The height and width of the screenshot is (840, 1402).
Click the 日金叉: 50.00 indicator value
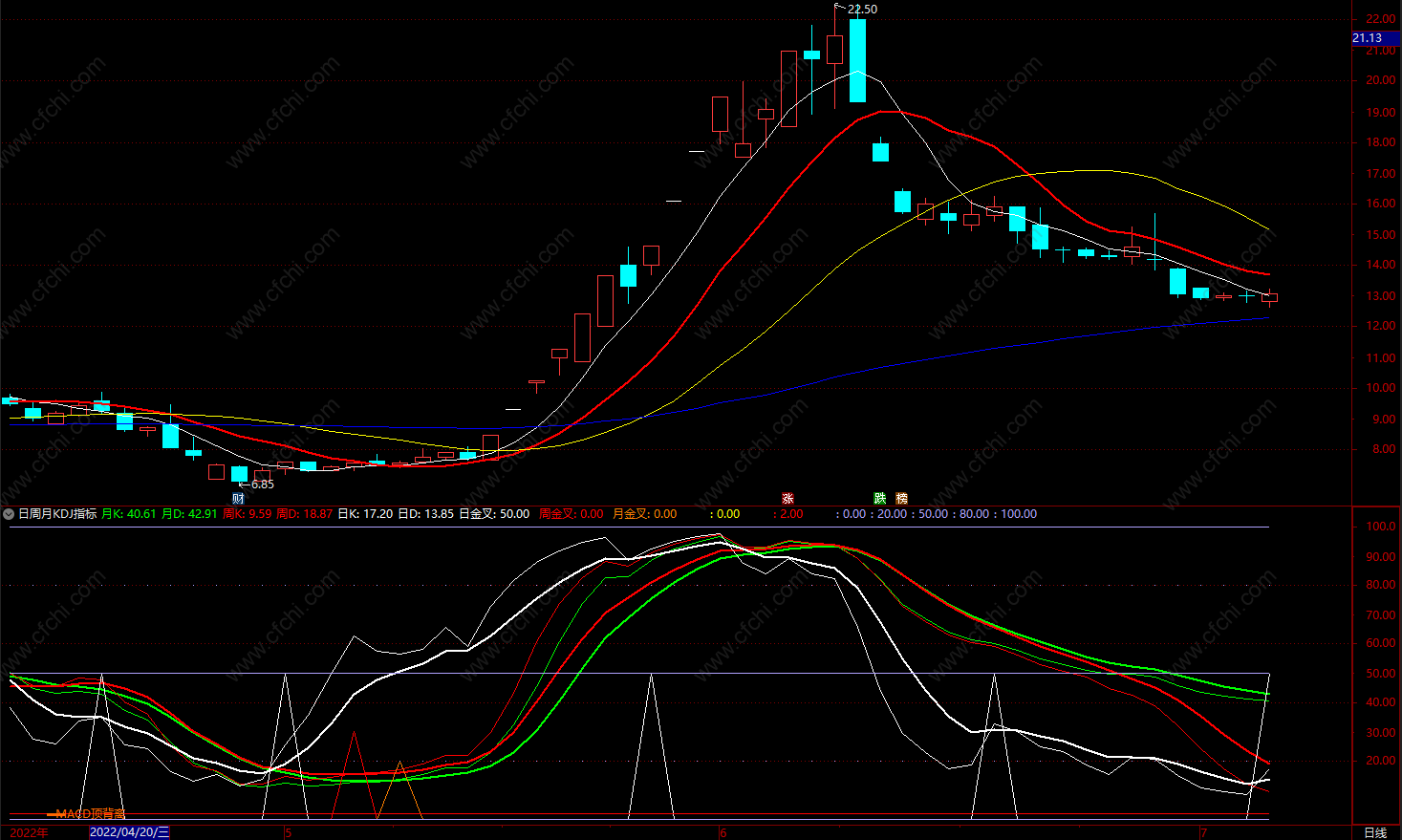494,514
